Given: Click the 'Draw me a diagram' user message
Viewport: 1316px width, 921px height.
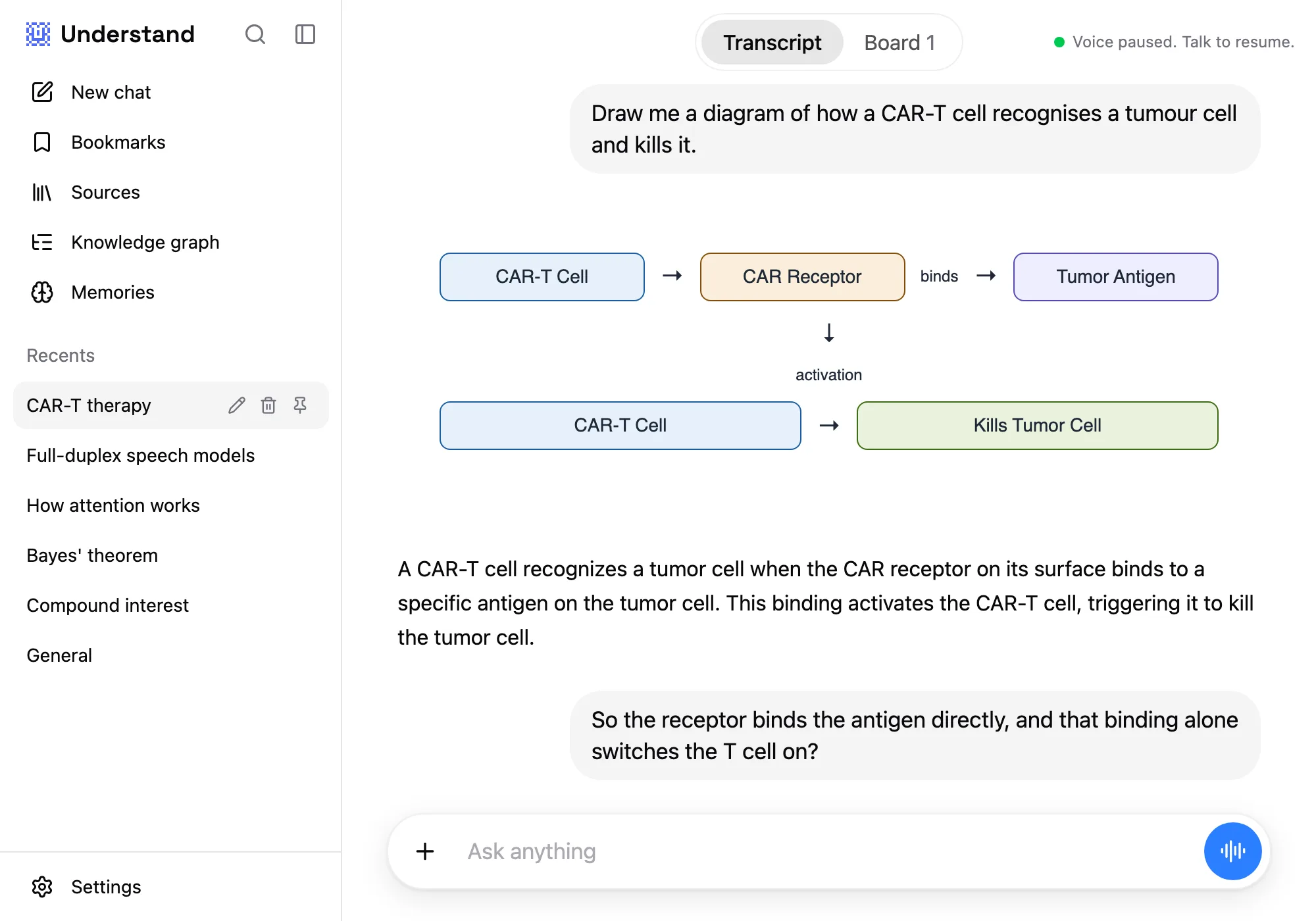Looking at the screenshot, I should coord(915,129).
